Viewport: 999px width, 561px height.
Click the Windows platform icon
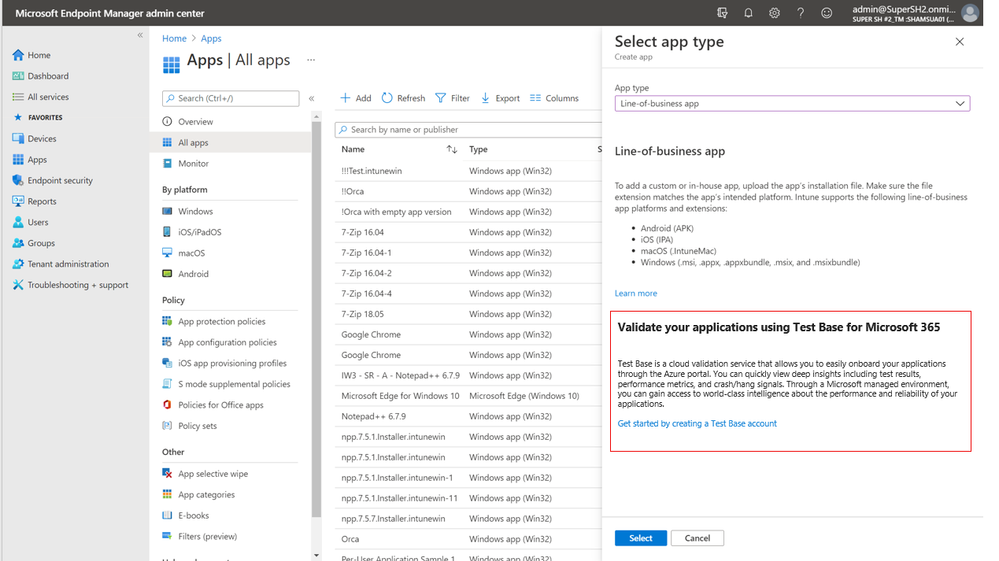pos(167,211)
